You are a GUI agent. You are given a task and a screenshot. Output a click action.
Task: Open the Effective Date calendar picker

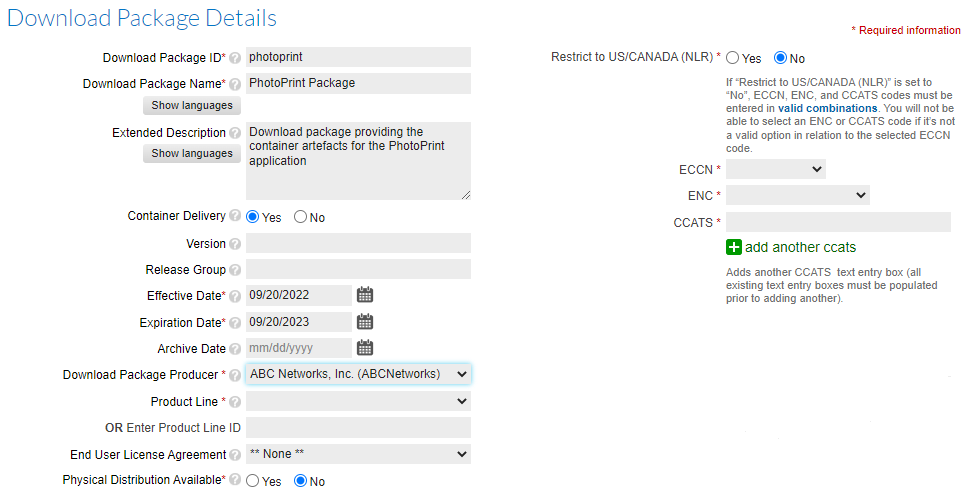pos(365,295)
